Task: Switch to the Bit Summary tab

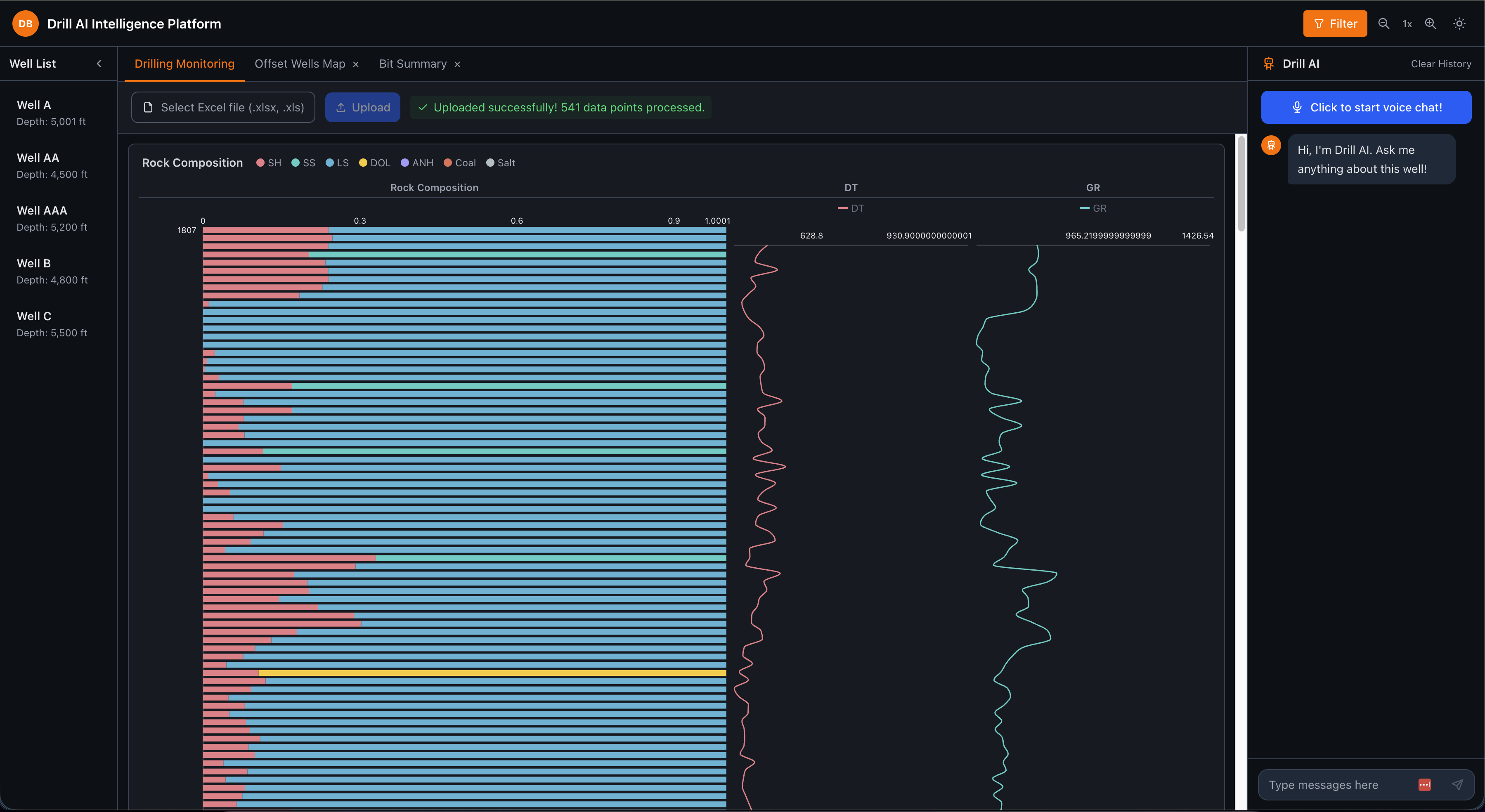Action: click(413, 64)
